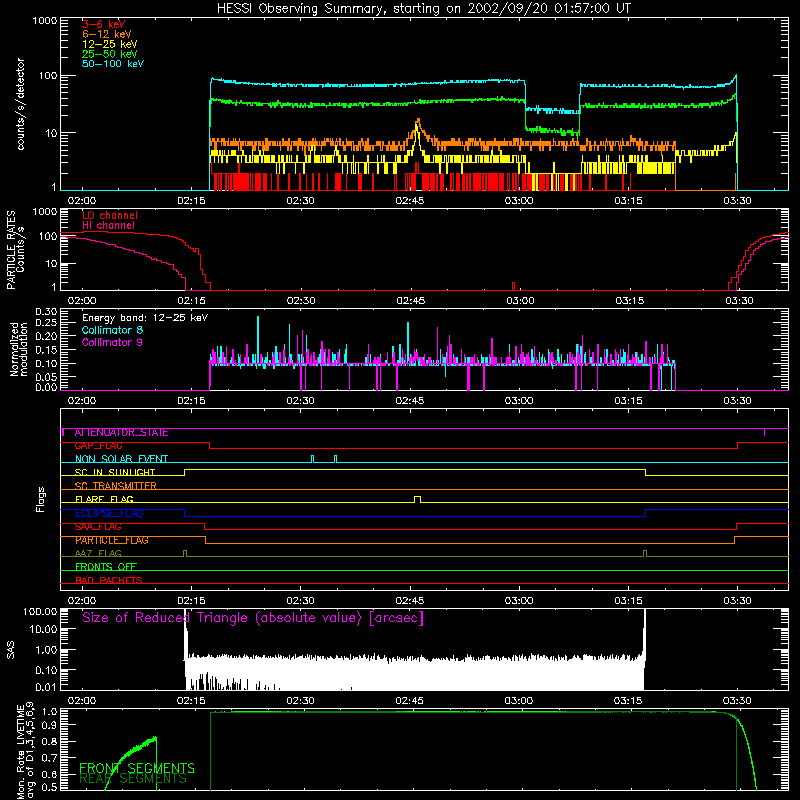Screen dimensions: 800x800
Task: Click the 'REAR SEGMENTS' livetime legend
Action: coord(133,779)
